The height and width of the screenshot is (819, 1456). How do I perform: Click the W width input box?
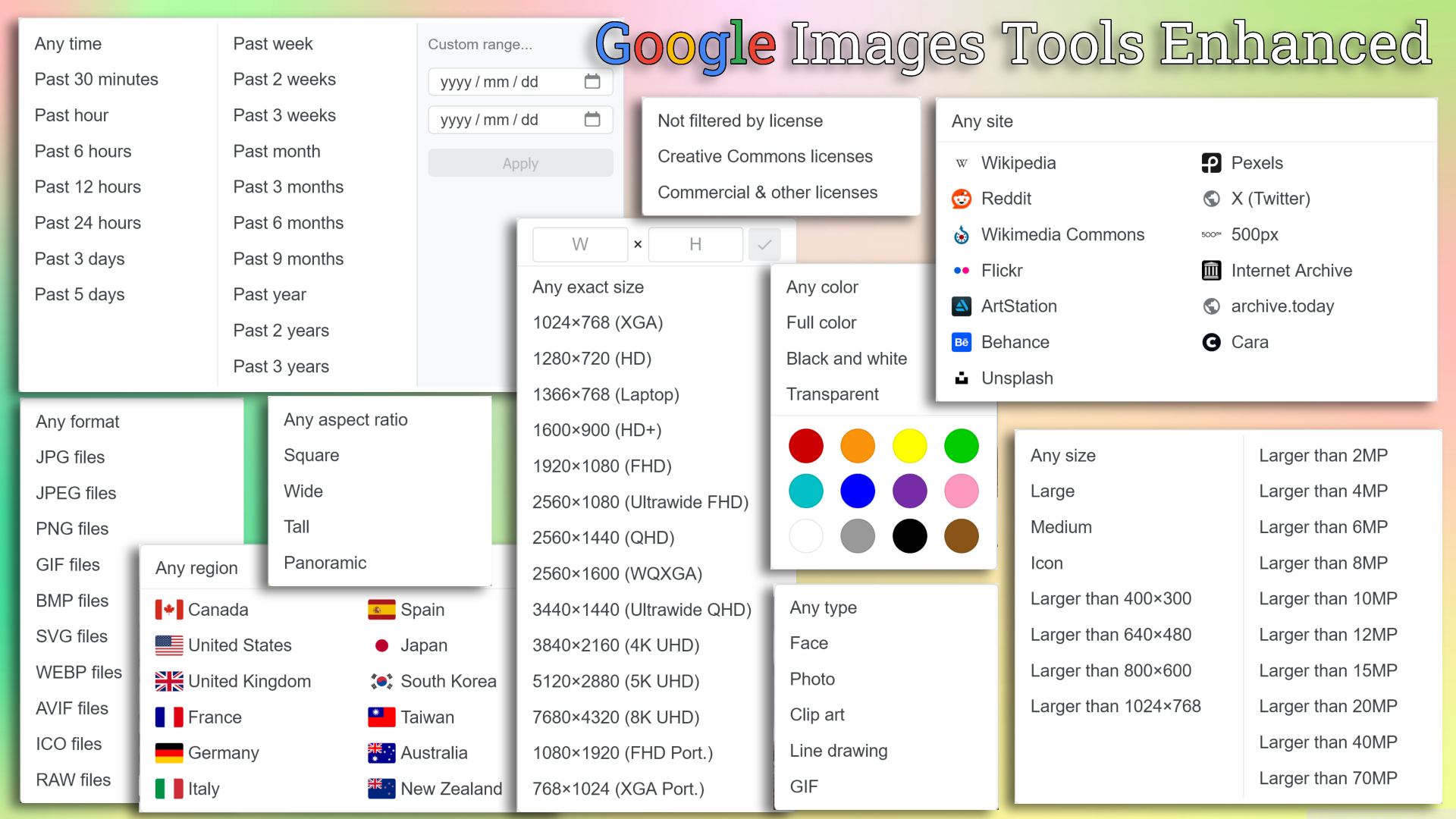(579, 244)
